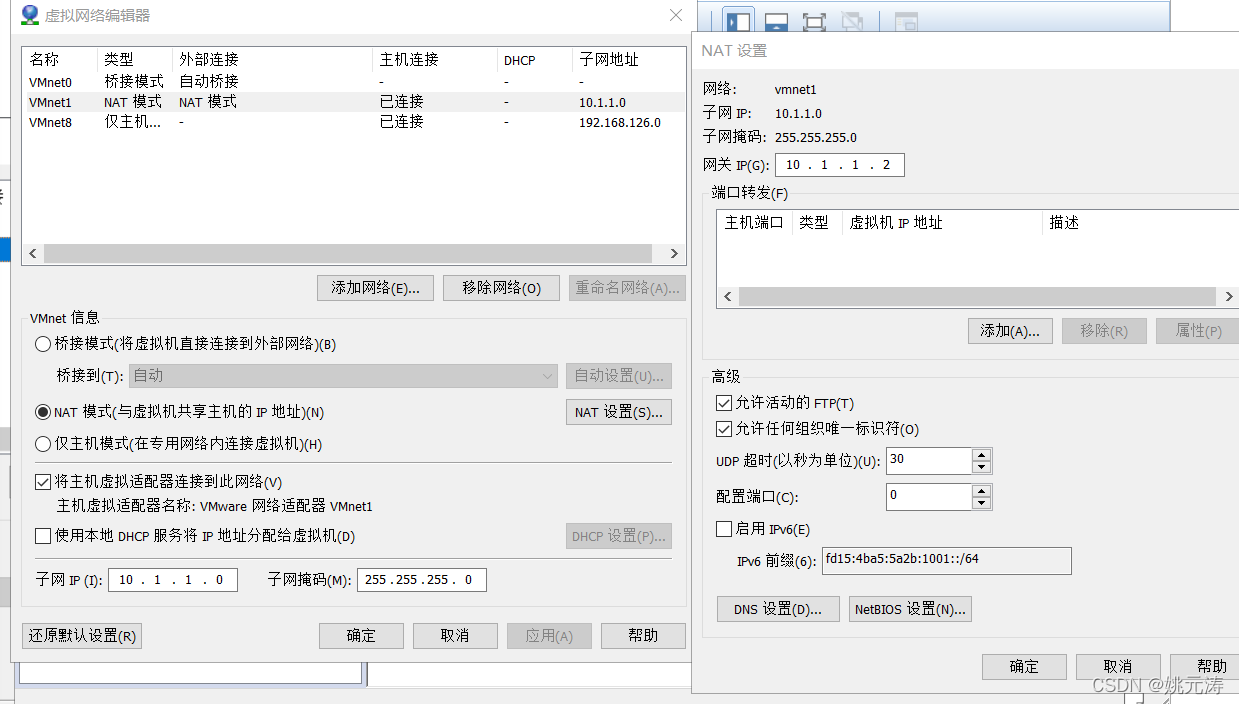Decrease config port with down arrow
Screen dimensions: 1239x704
click(x=982, y=503)
